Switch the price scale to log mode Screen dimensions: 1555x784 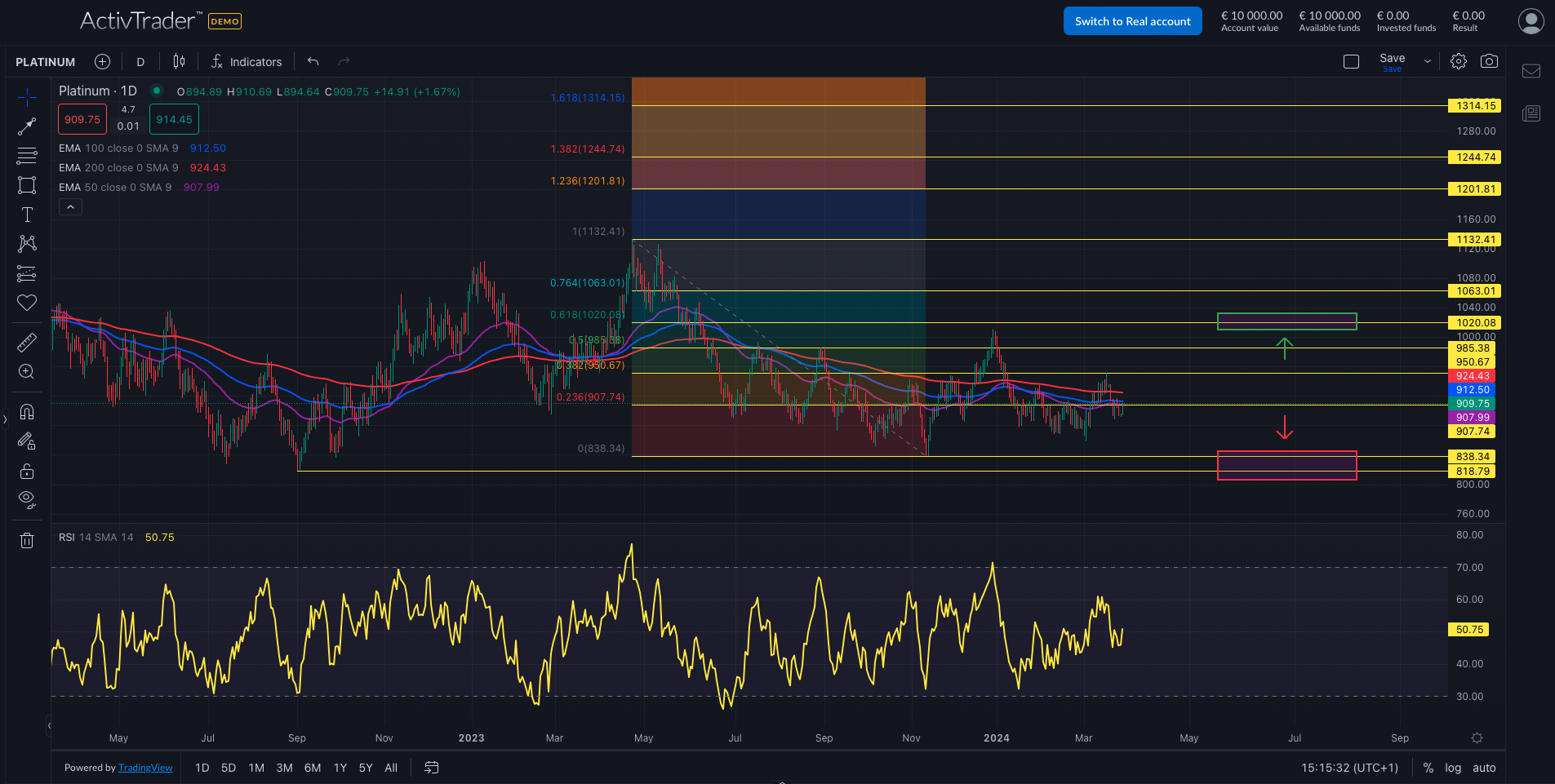[x=1453, y=768]
